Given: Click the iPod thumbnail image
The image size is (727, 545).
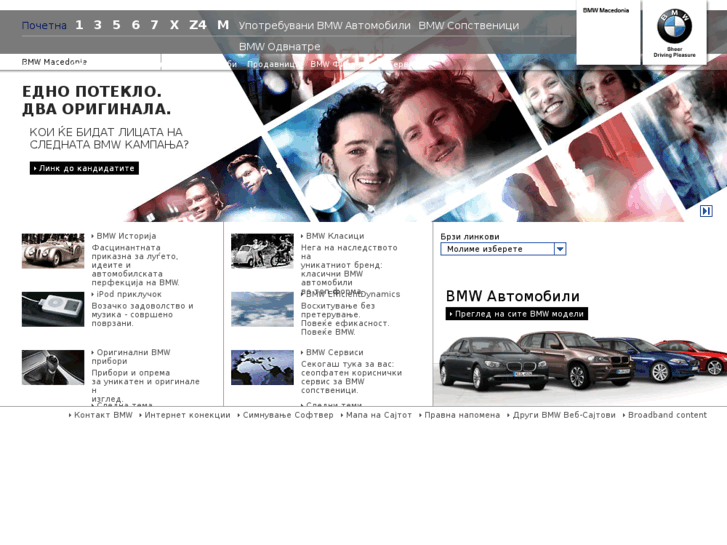Looking at the screenshot, I should tap(53, 309).
